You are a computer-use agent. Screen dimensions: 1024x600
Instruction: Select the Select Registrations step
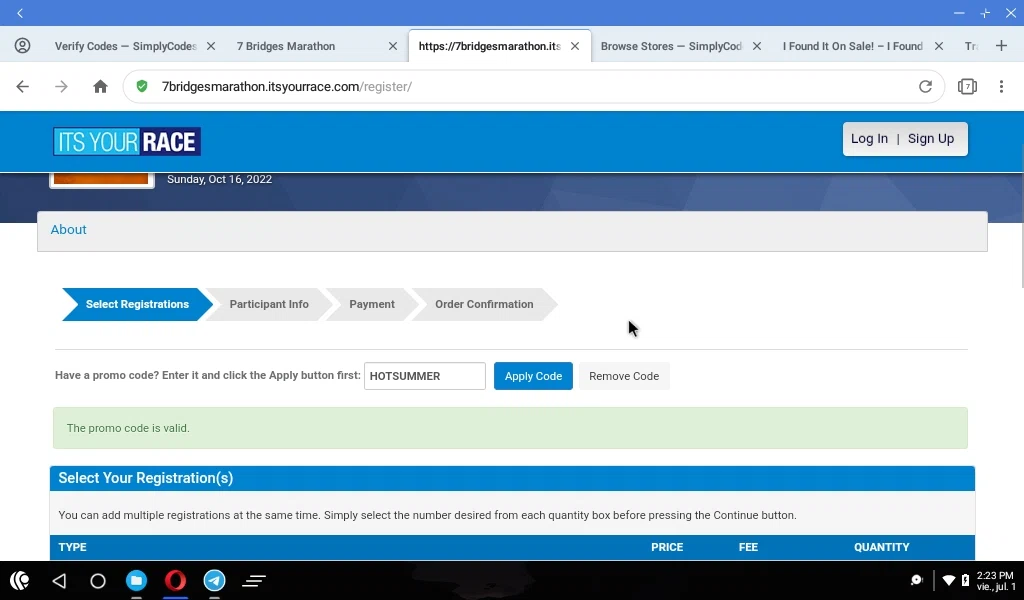pyautogui.click(x=137, y=304)
